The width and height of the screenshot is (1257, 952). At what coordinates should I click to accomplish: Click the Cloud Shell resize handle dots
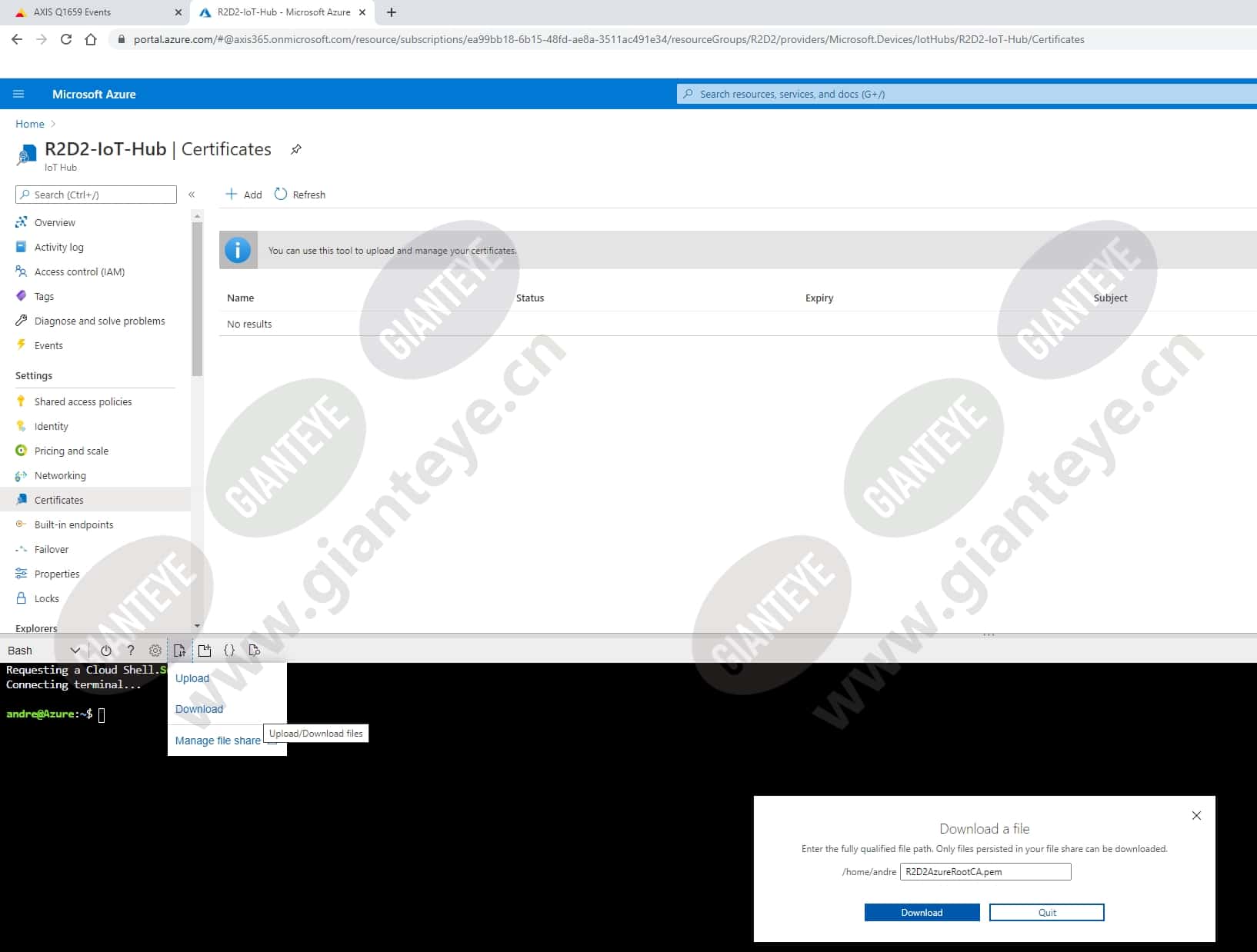tap(989, 634)
